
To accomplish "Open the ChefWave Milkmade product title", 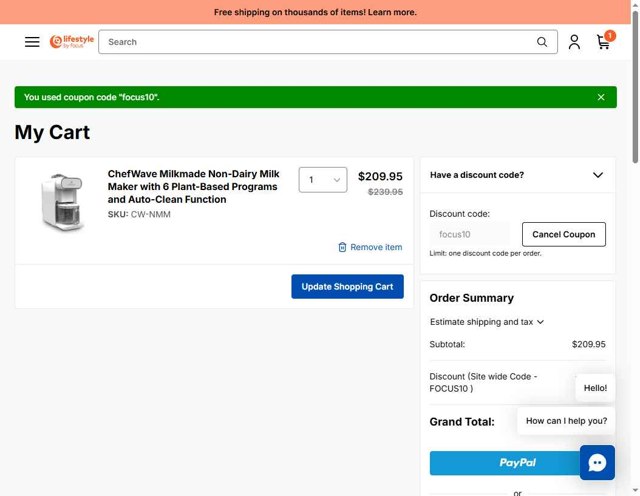I will 193,187.
